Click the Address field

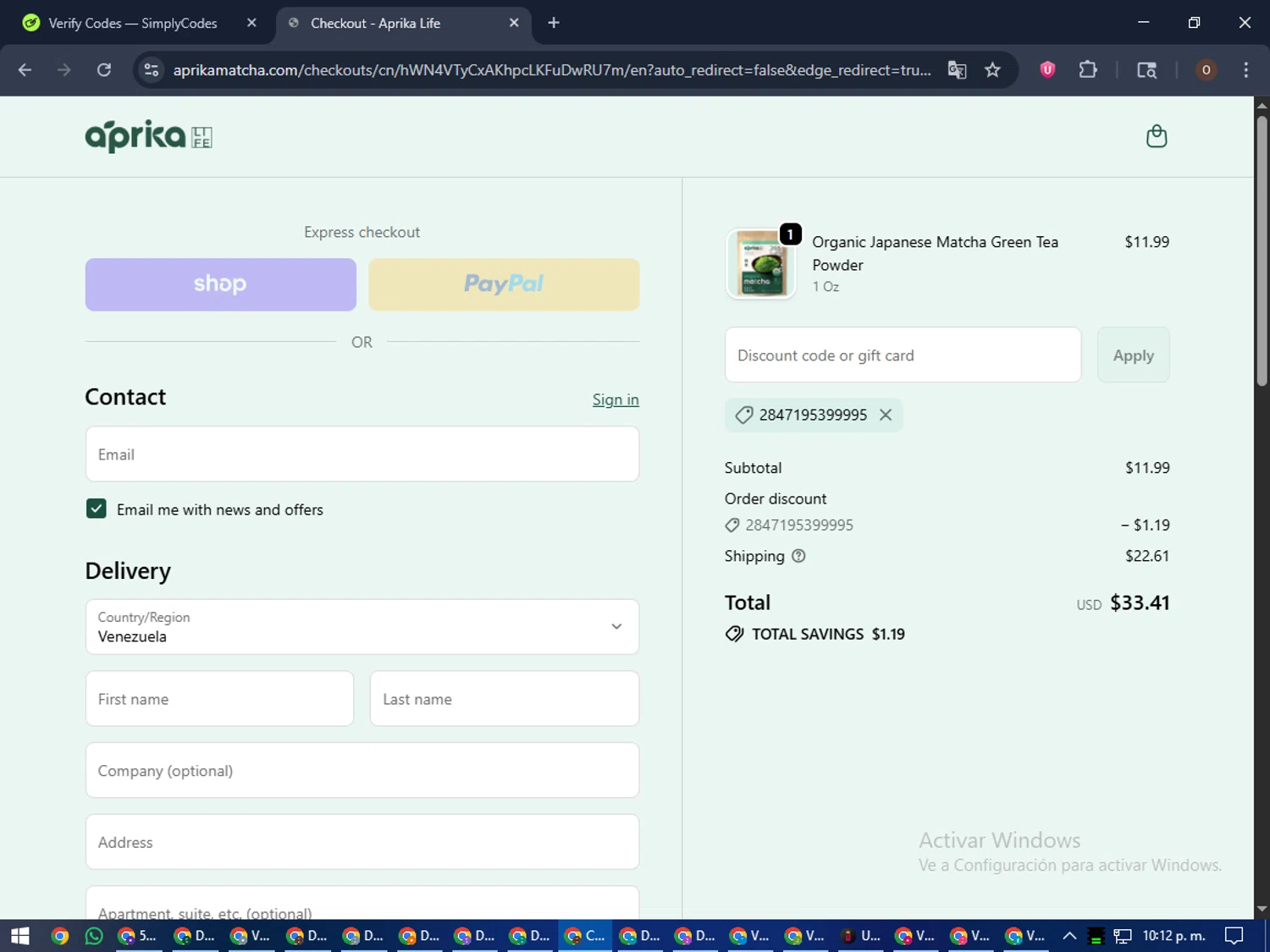pos(362,842)
